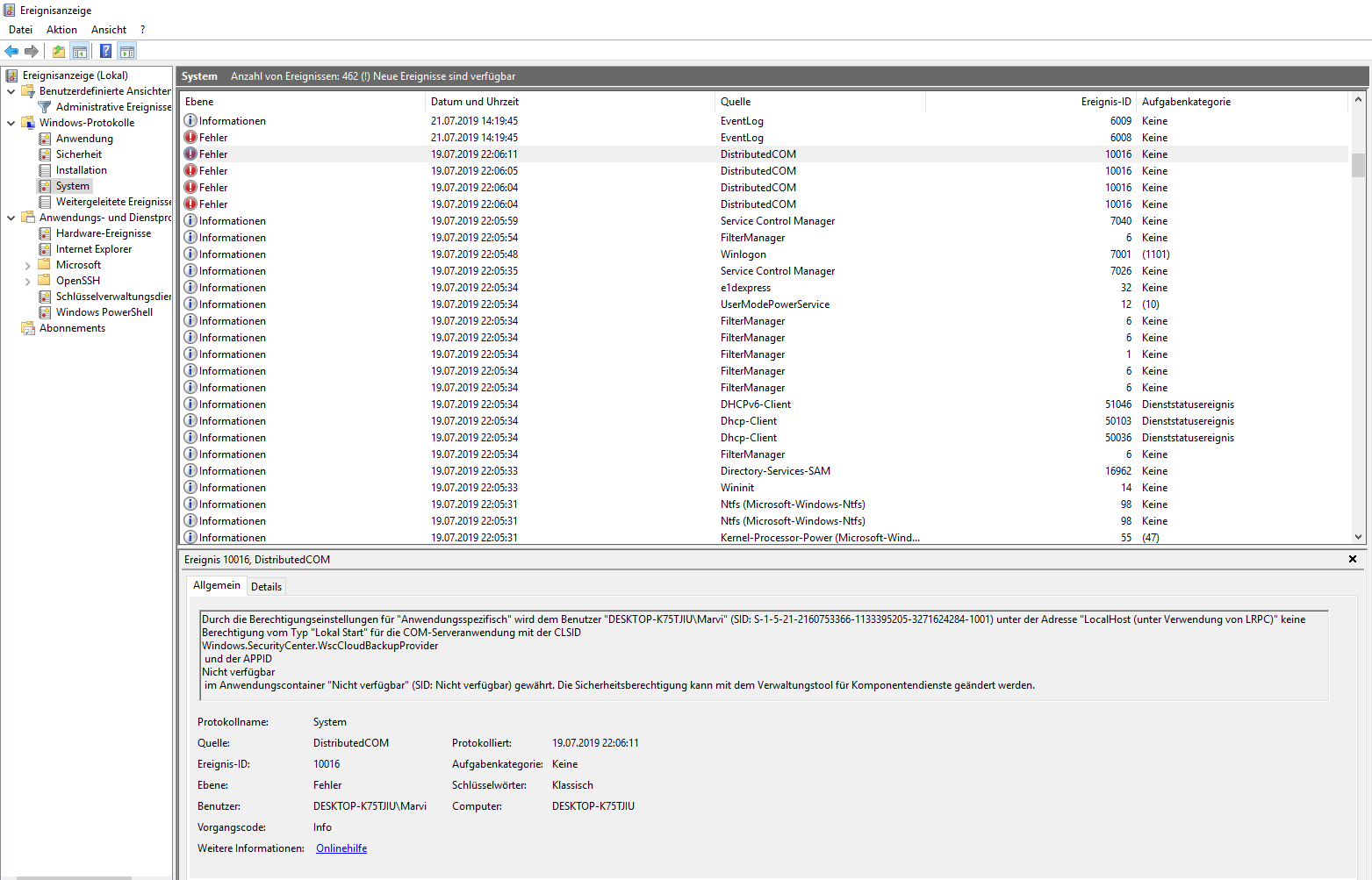Switch to the Details tab
1372x880 pixels.
pyautogui.click(x=266, y=587)
